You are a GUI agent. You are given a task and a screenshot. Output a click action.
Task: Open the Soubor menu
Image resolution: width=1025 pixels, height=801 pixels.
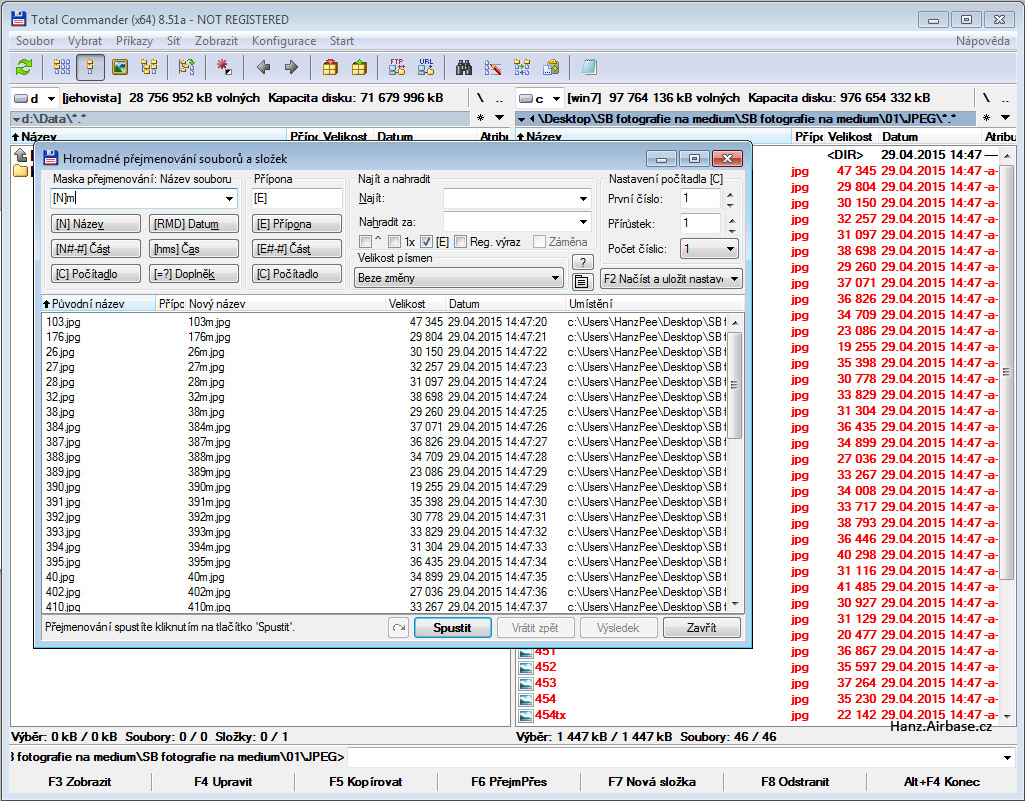tap(35, 41)
